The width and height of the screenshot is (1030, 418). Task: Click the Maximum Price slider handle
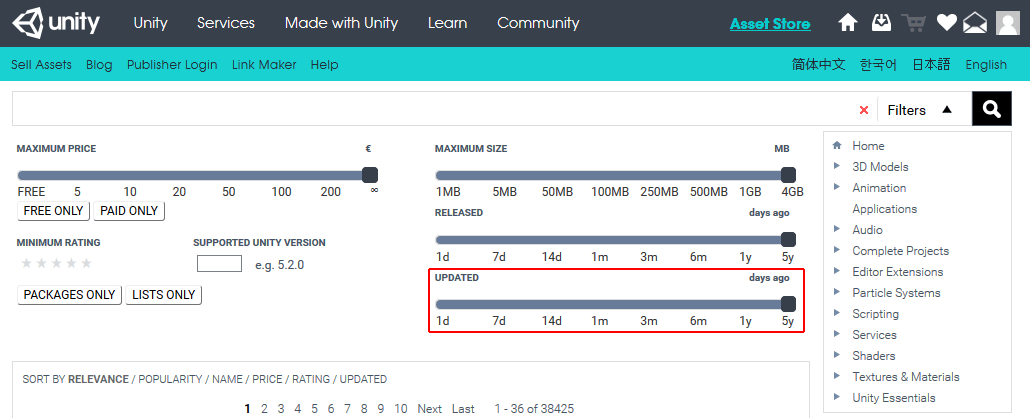pos(370,175)
